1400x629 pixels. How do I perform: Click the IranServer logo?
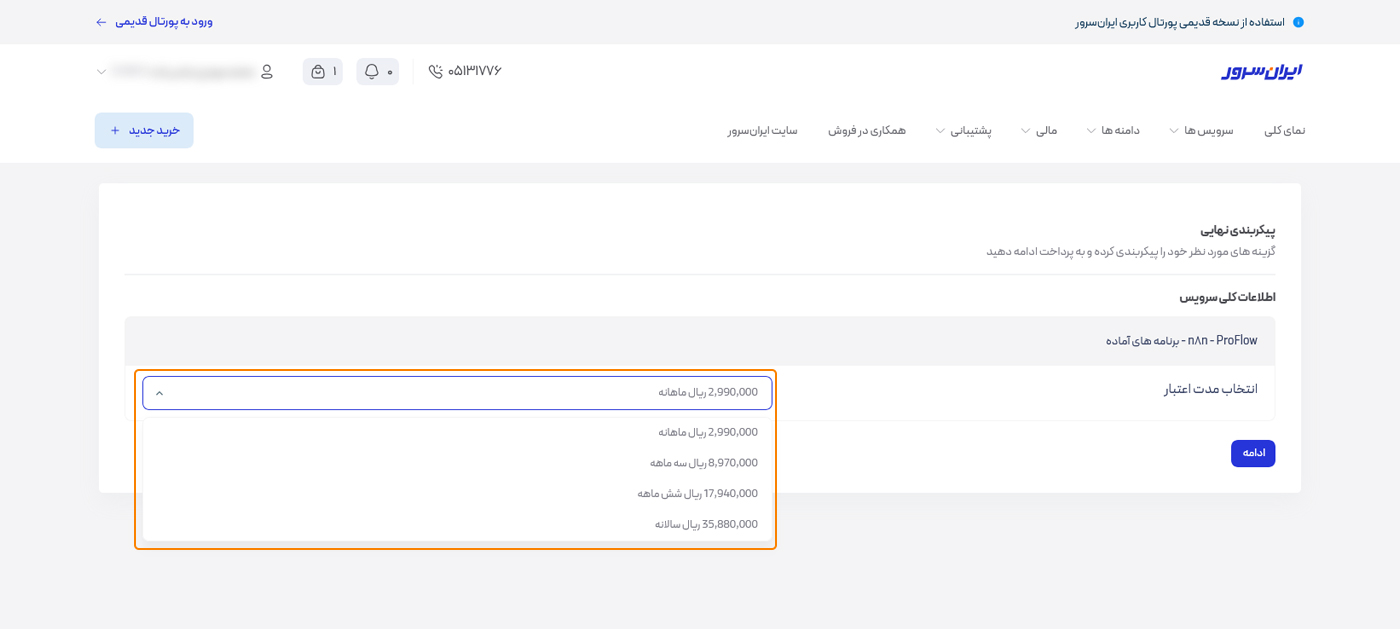point(1261,71)
